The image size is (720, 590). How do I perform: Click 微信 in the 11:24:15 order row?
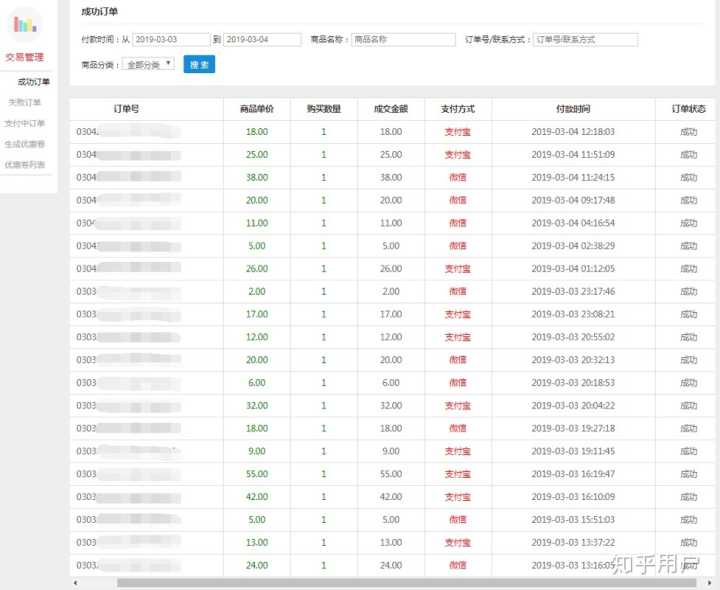click(458, 177)
